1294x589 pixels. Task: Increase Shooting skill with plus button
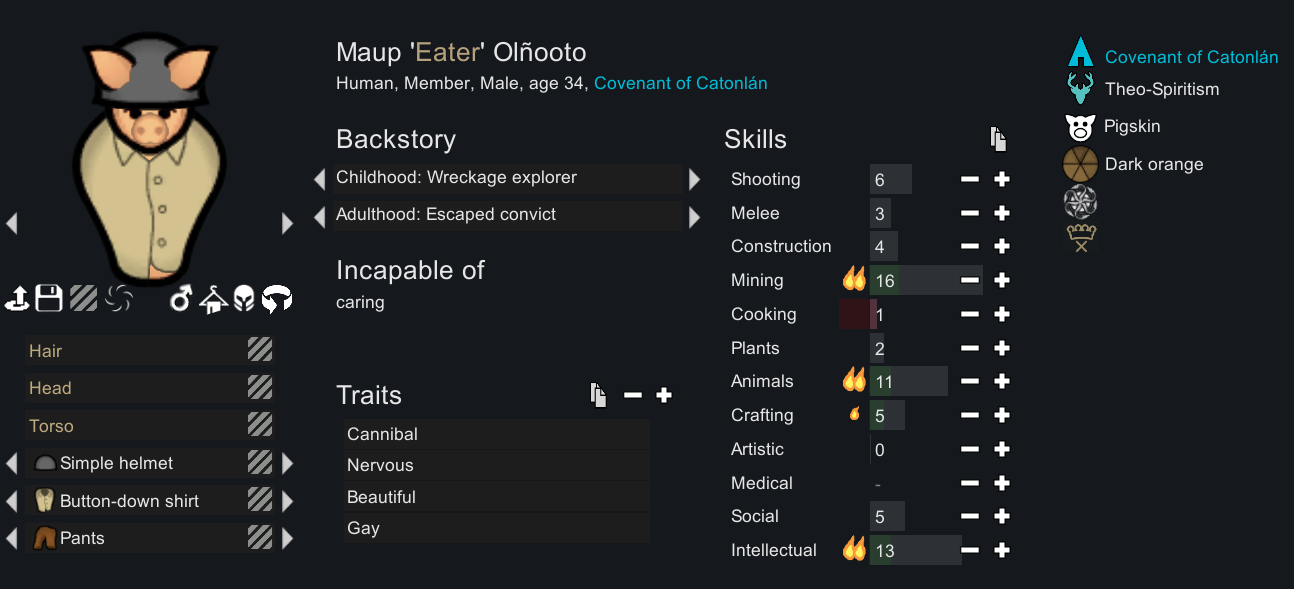point(1002,179)
